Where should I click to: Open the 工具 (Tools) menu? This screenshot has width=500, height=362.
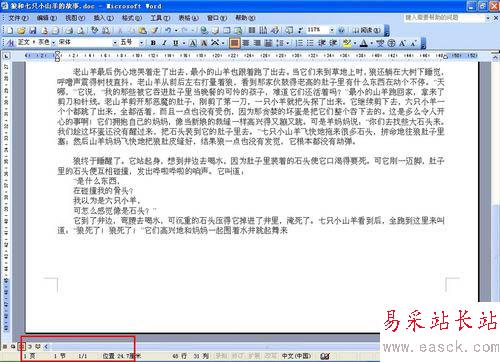click(160, 18)
